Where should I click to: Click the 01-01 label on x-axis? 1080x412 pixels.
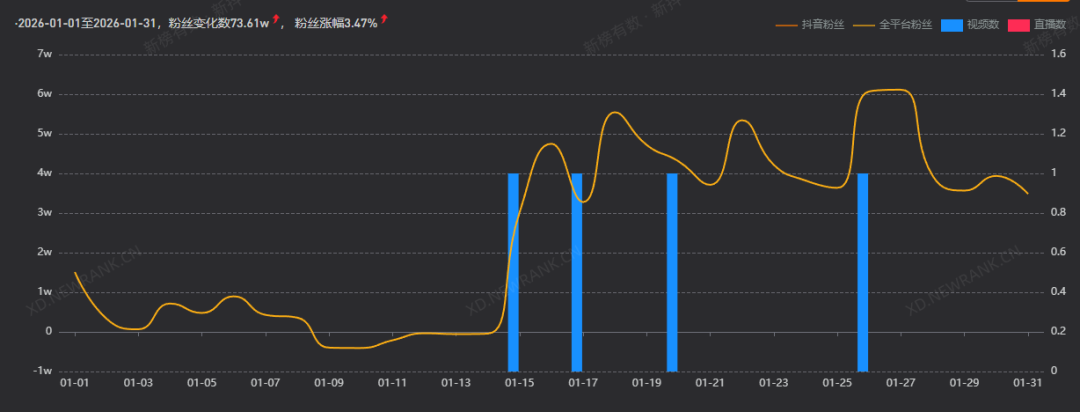75,382
